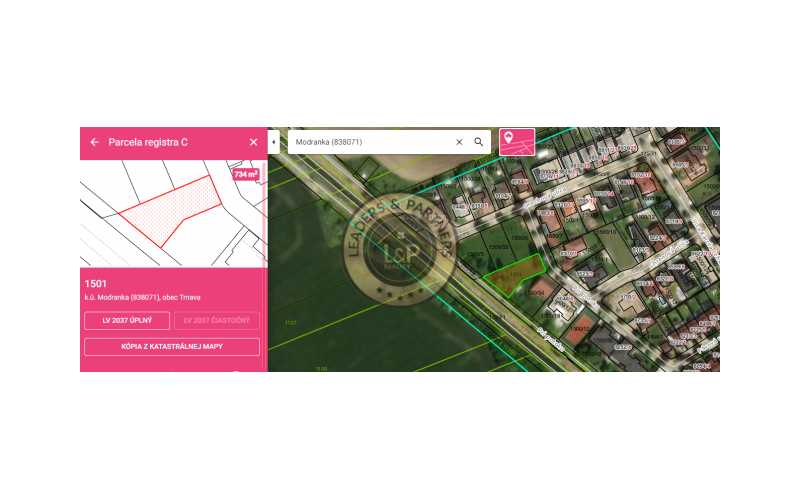800x500 pixels.
Task: Click the magnifier search icon
Action: [x=479, y=142]
